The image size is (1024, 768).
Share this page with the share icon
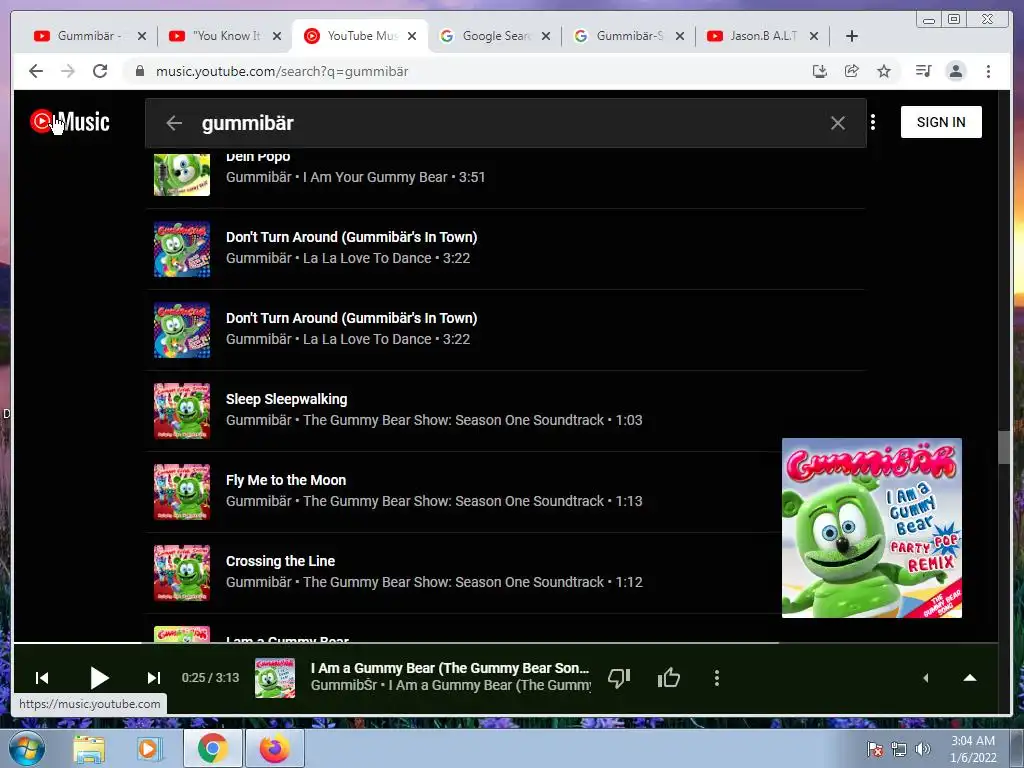tap(852, 71)
